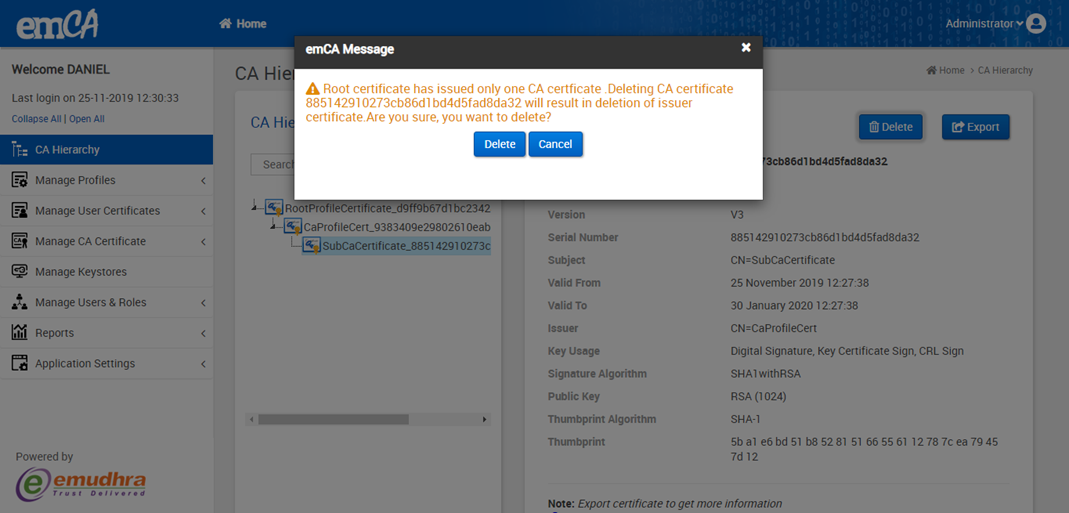The width and height of the screenshot is (1069, 513).
Task: Click the Manage Profiles icon
Action: 19,180
